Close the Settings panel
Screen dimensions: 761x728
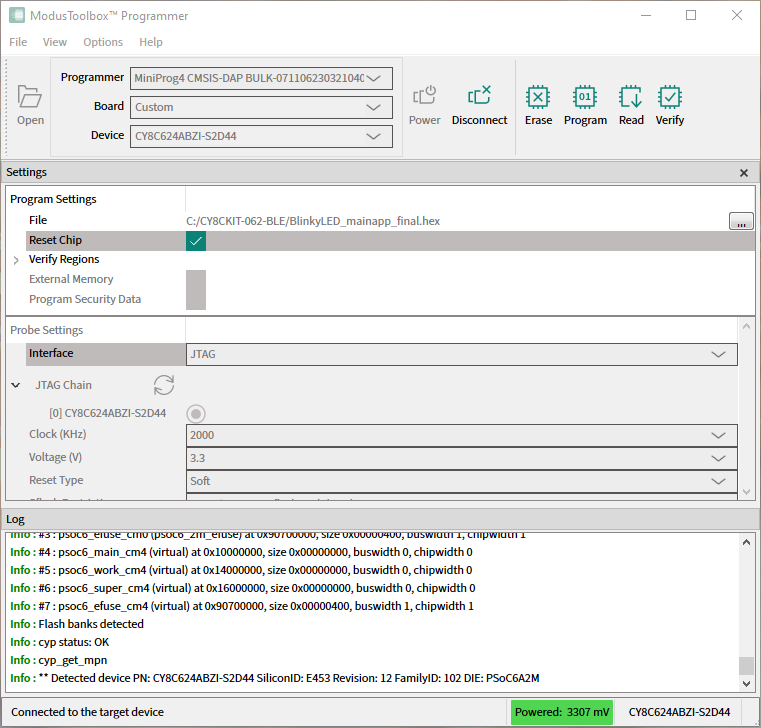click(743, 173)
